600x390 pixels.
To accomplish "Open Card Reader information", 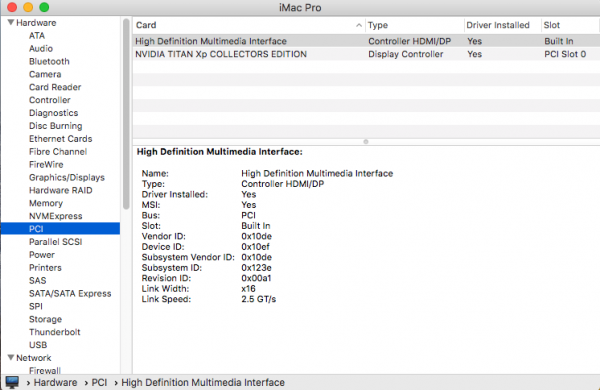I will pos(55,87).
